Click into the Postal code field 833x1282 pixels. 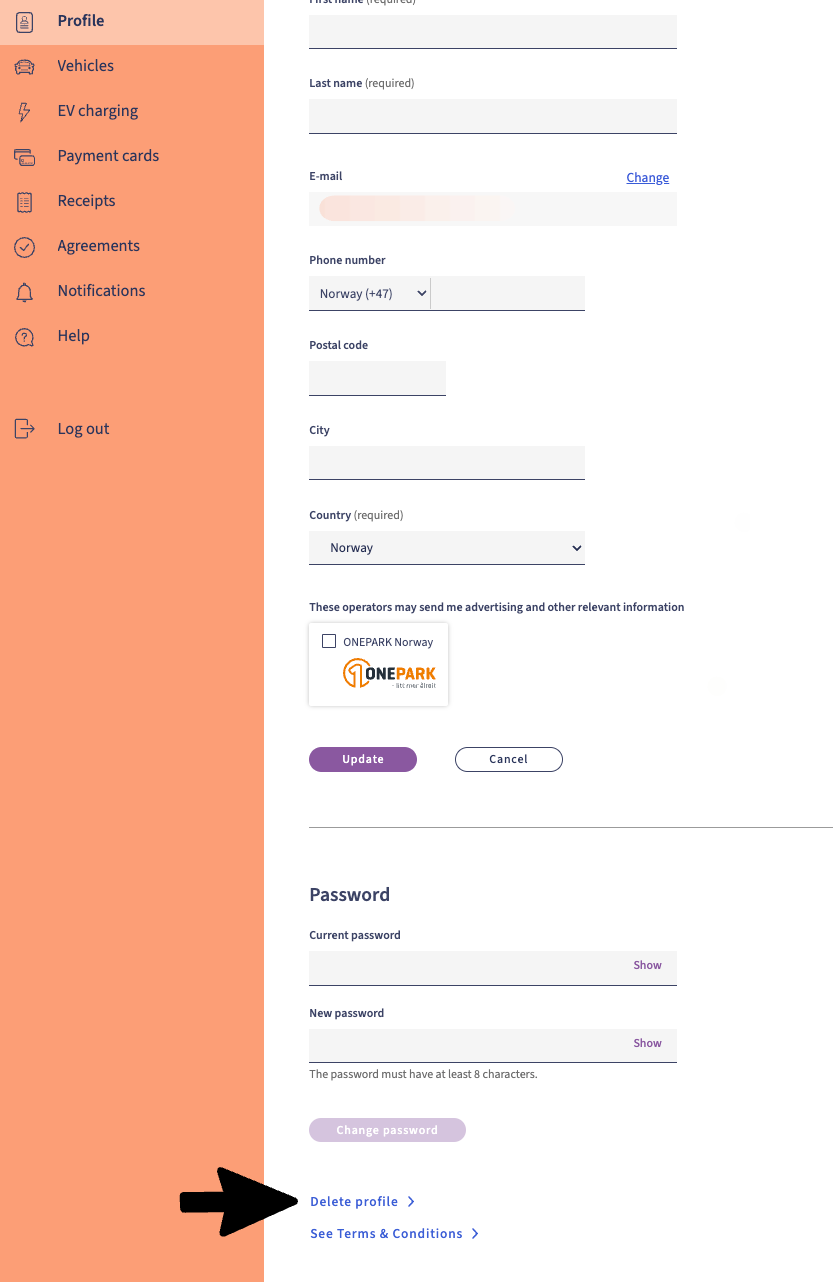377,379
